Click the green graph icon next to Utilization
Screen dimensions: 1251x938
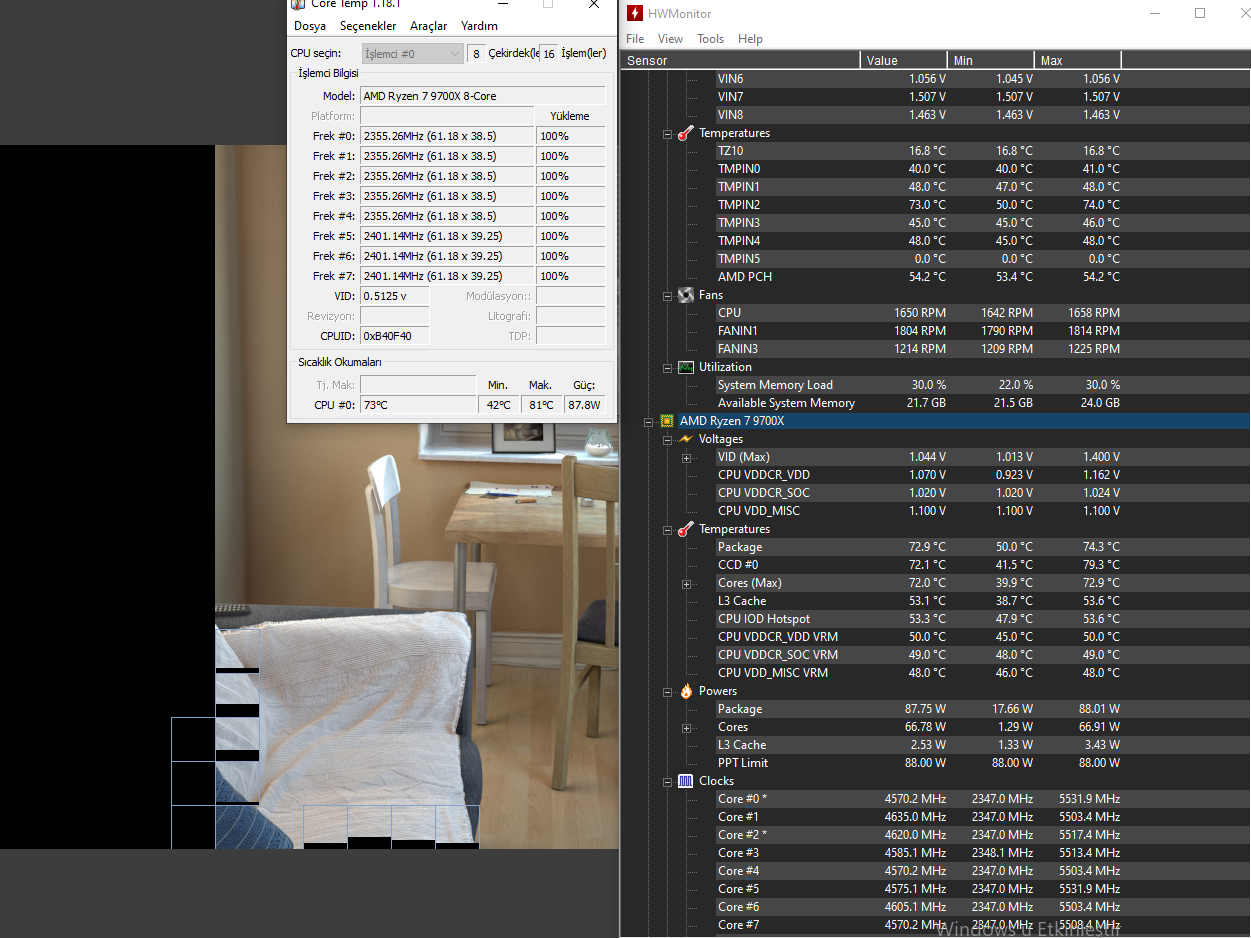(x=686, y=367)
